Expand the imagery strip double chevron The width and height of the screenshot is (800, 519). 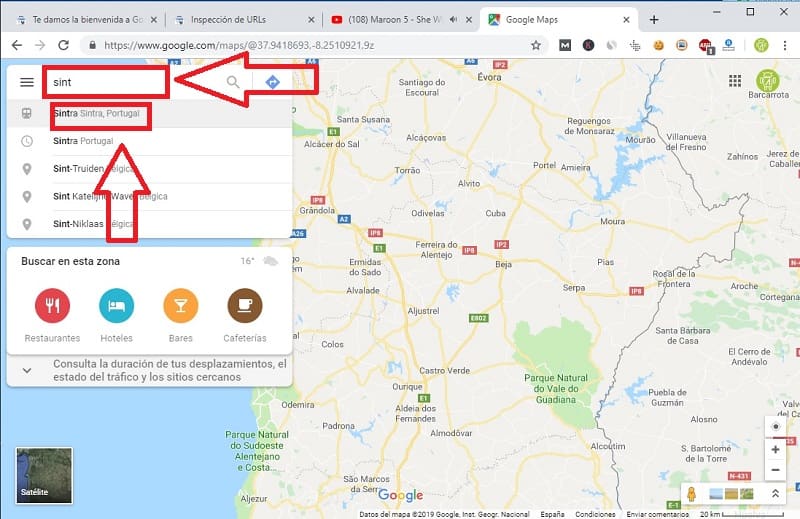pos(775,493)
